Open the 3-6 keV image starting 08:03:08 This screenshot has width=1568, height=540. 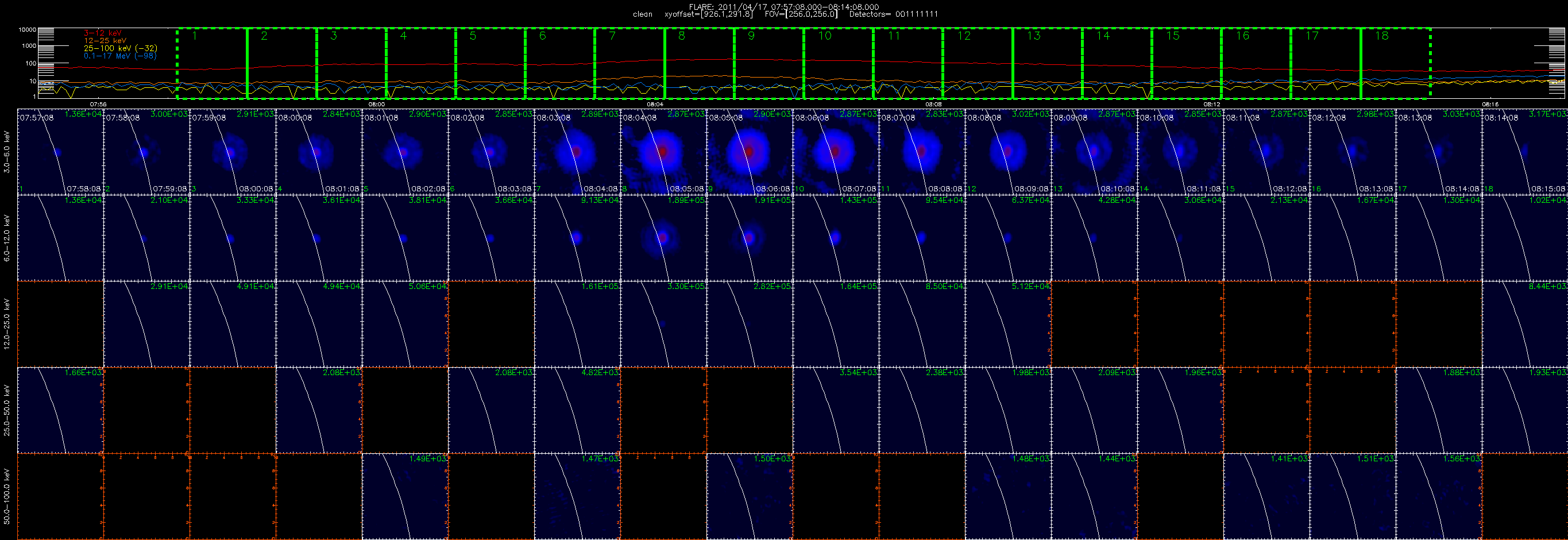pos(577,152)
